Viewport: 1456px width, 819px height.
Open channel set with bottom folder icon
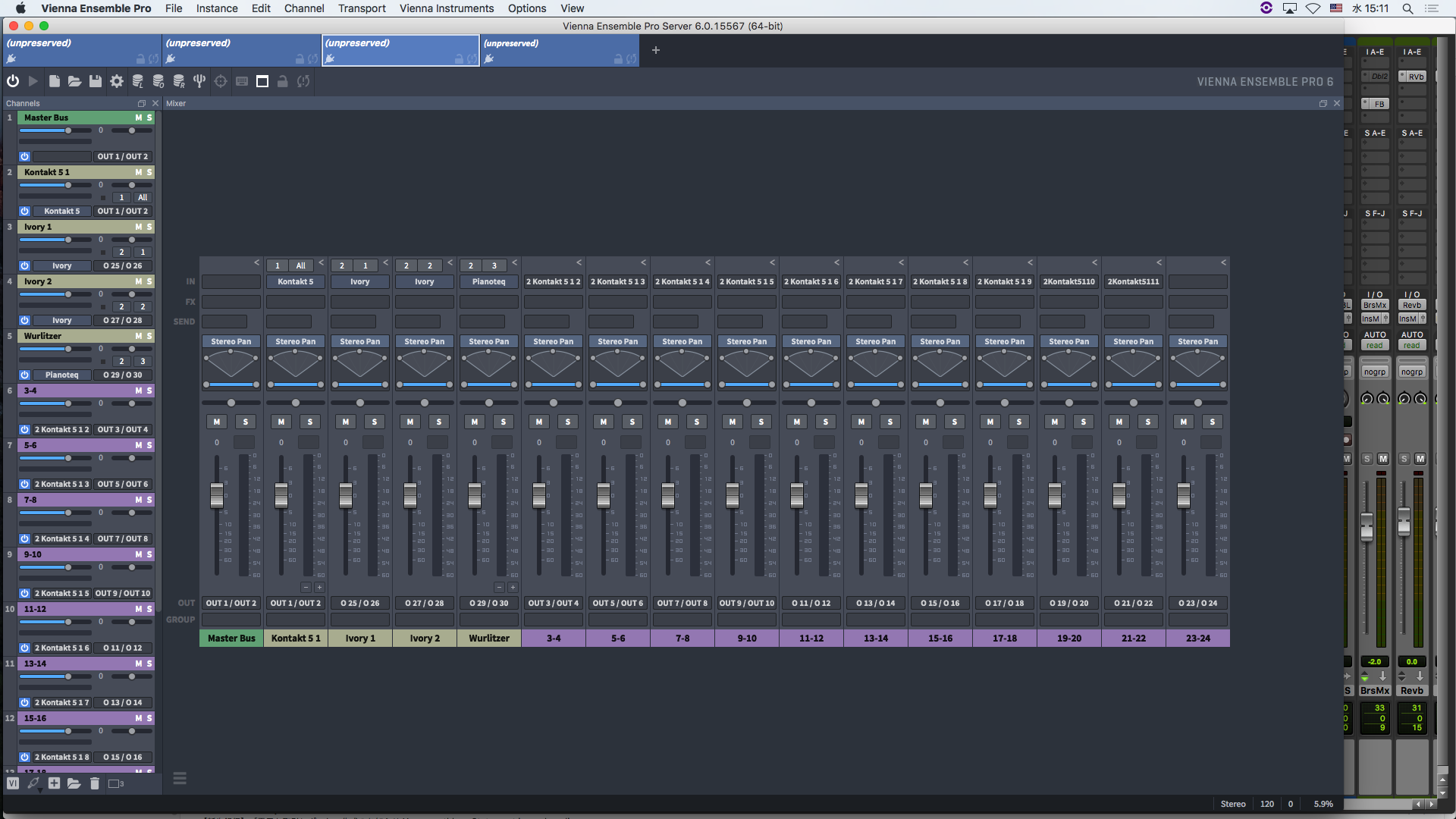[74, 783]
